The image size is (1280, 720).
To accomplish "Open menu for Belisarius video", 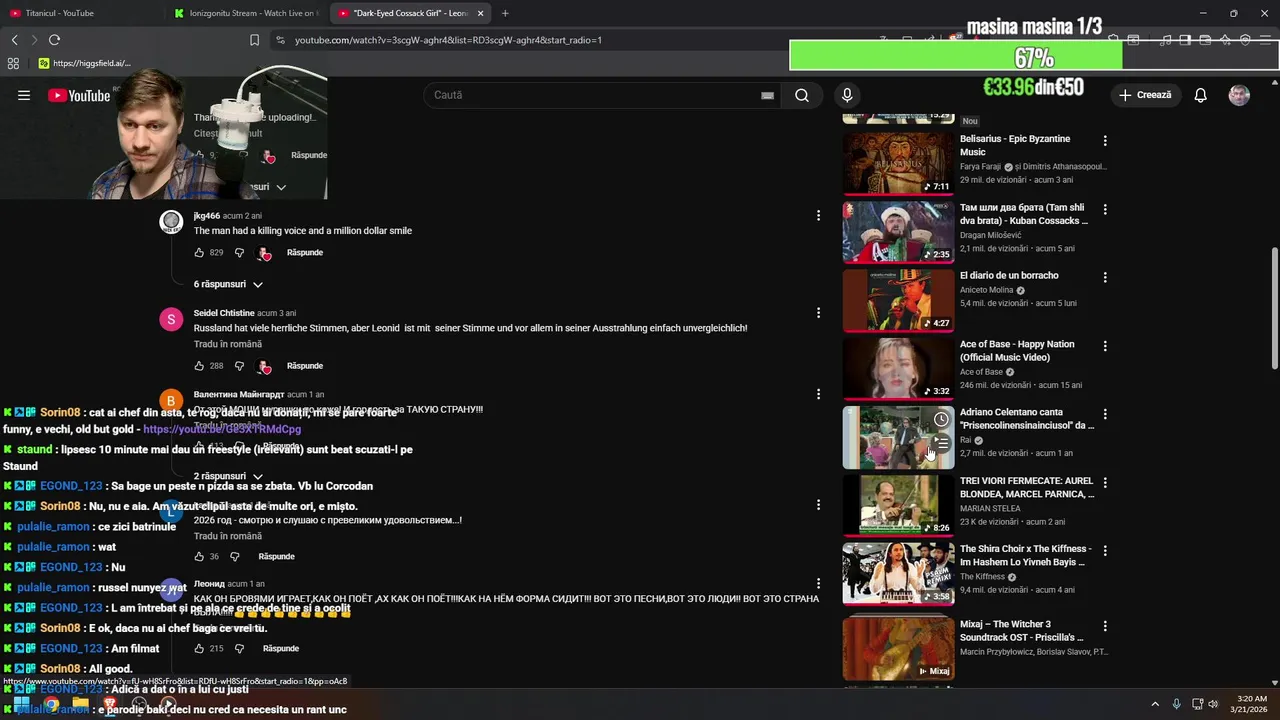I will click(1105, 141).
